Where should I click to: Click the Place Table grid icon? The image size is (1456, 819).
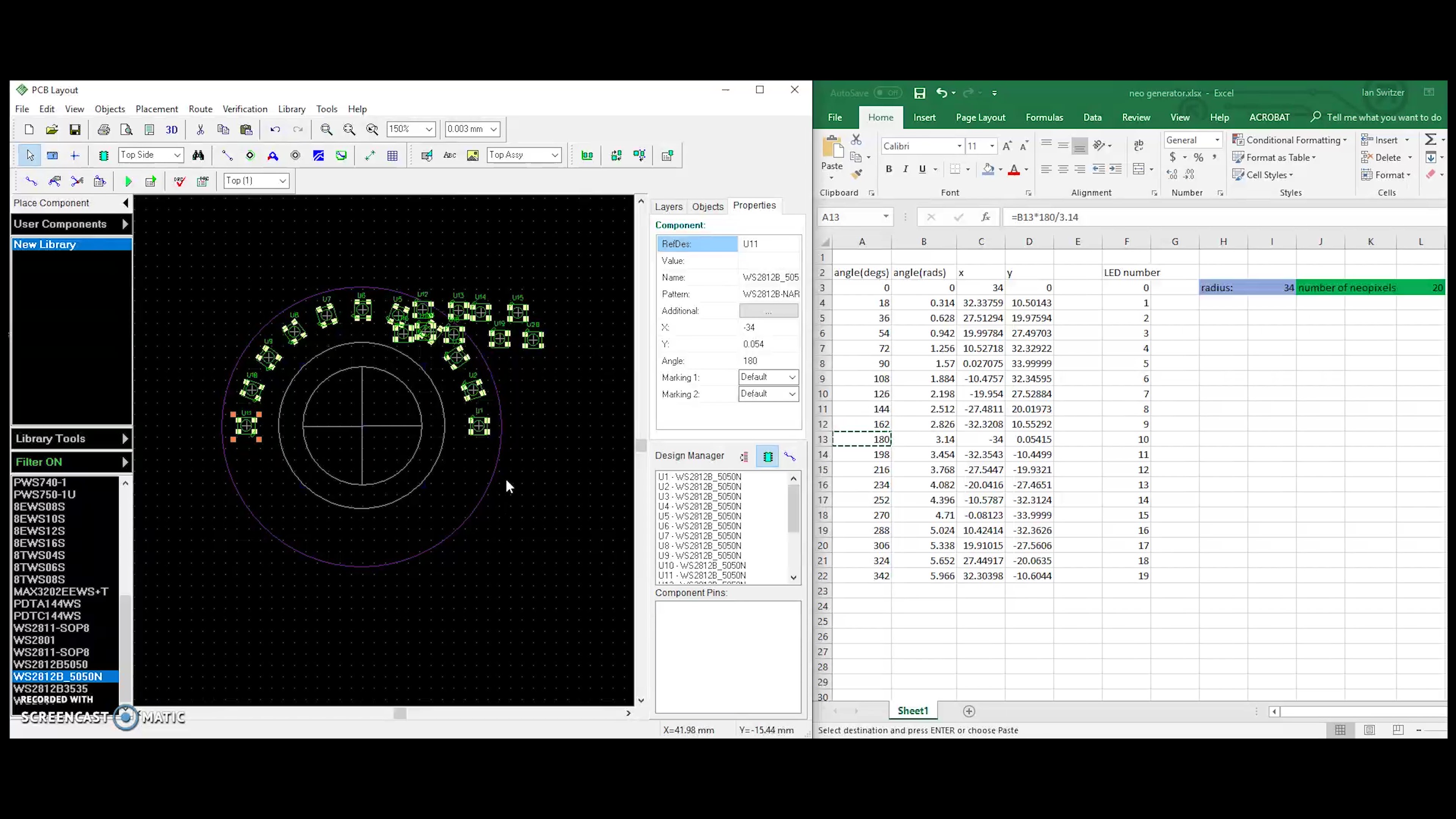tap(392, 155)
